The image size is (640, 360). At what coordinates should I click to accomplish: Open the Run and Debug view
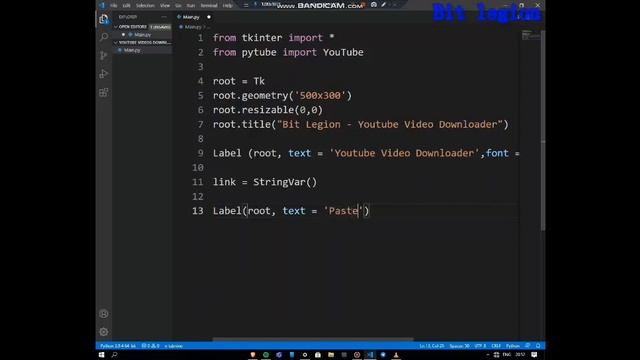104,74
